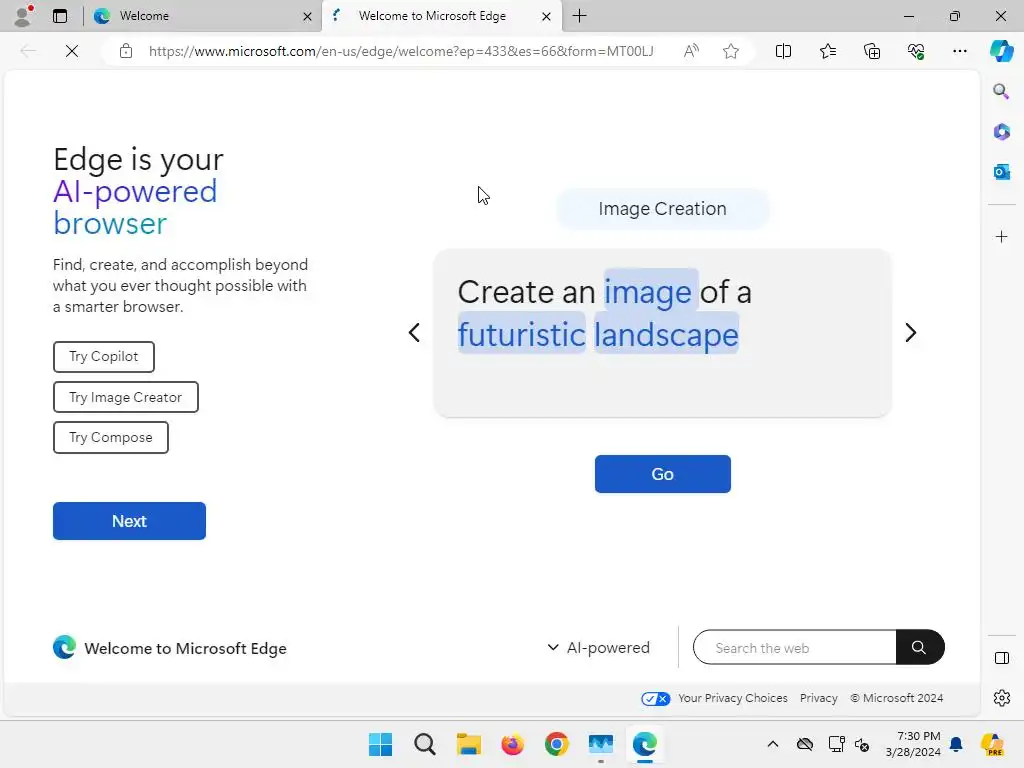Click the Try Compose button

pos(111,438)
